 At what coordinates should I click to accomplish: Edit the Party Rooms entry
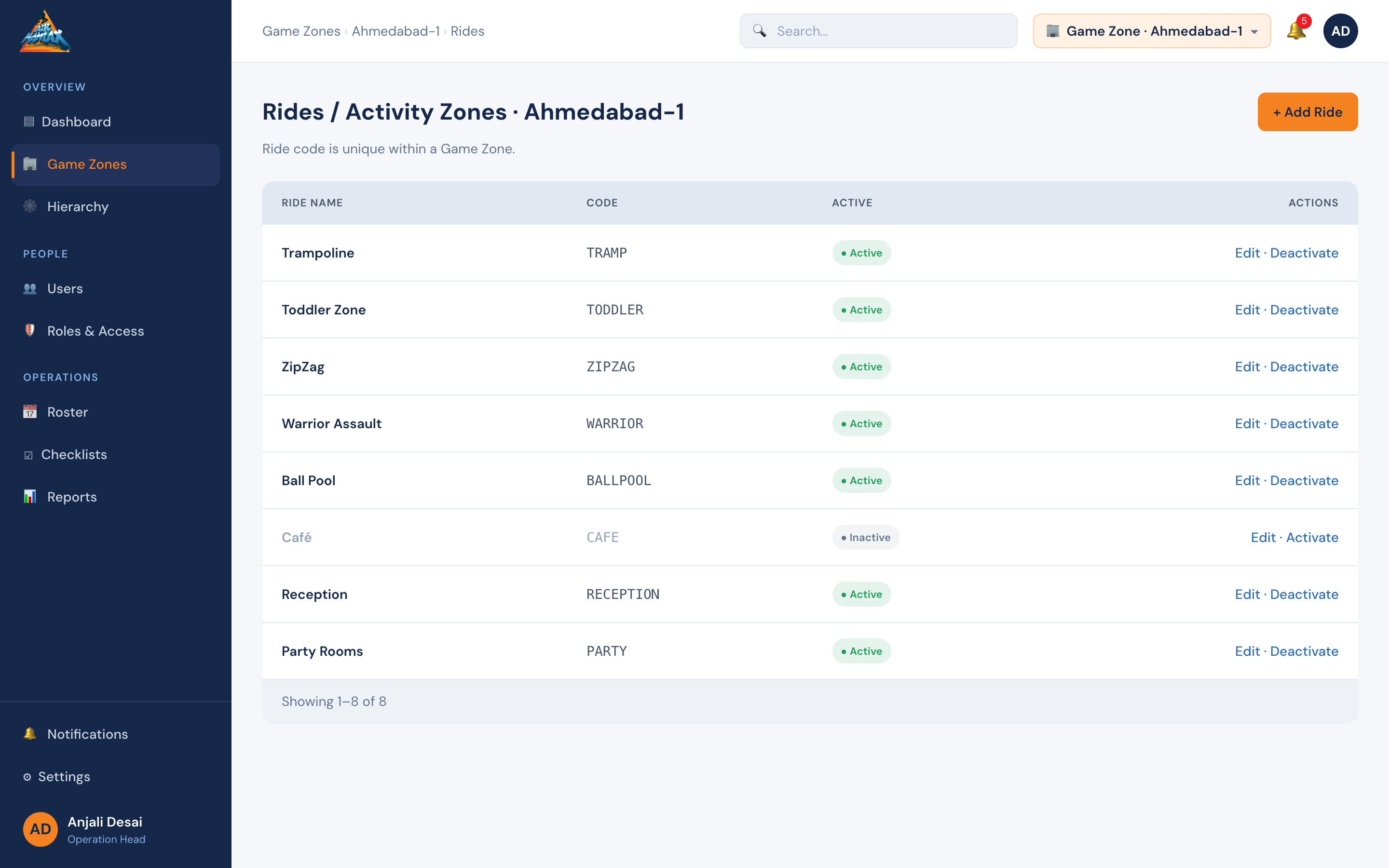point(1247,651)
